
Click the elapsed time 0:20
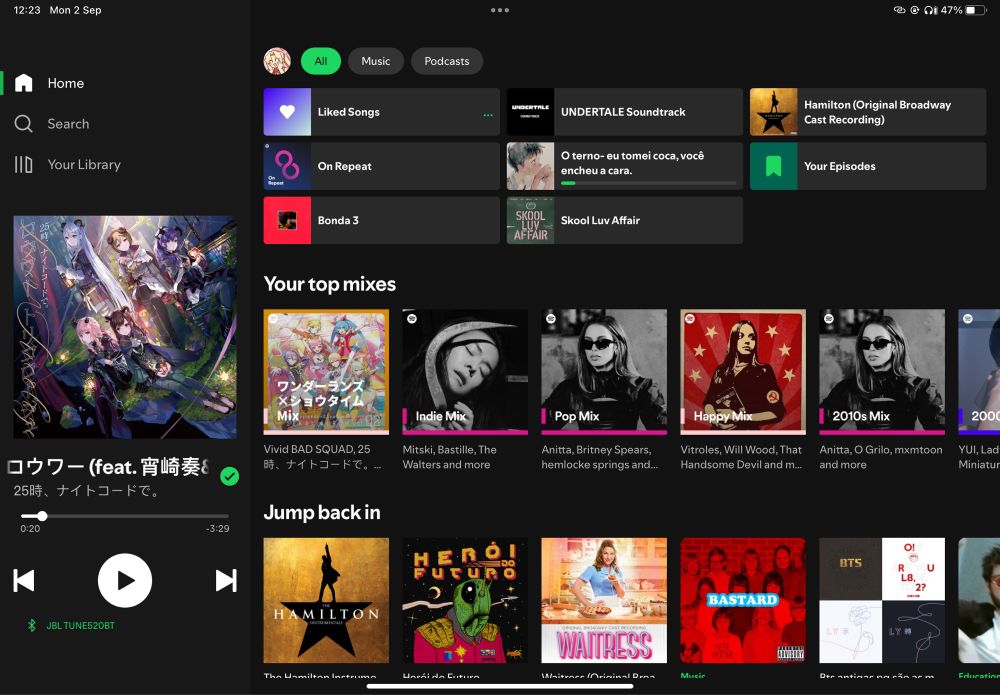(x=30, y=528)
